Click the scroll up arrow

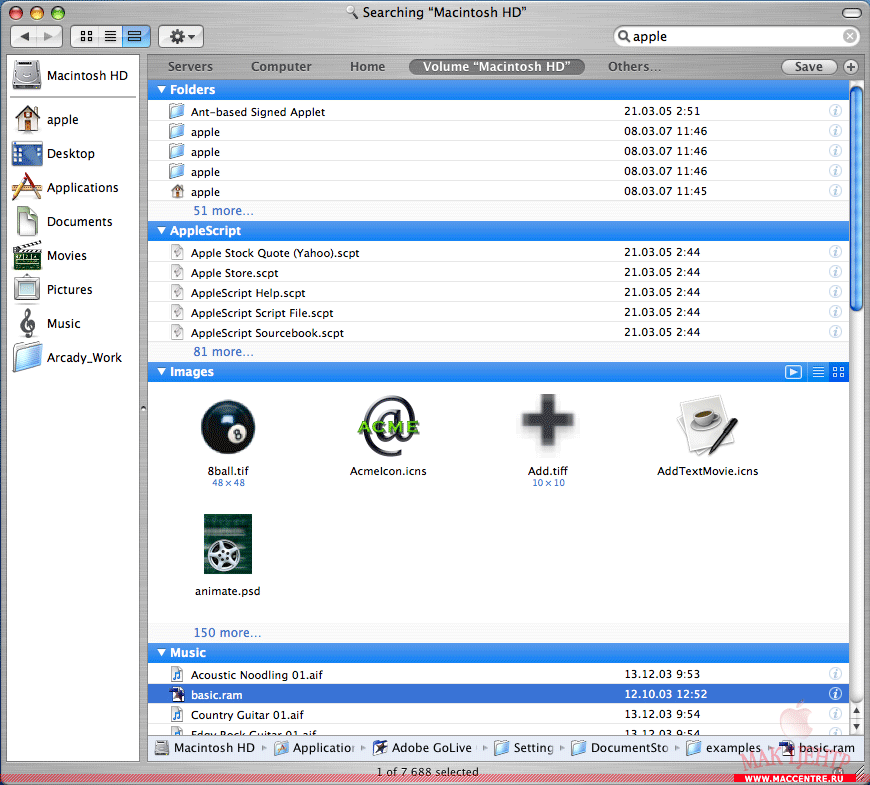[x=856, y=710]
